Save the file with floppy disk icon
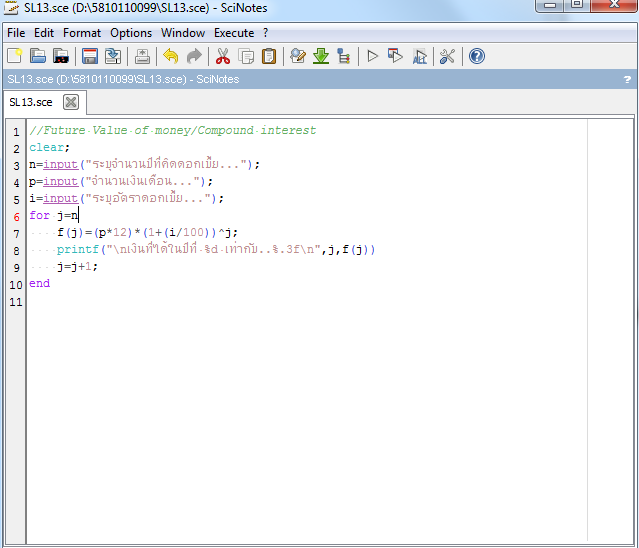This screenshot has width=639, height=548. (x=90, y=56)
